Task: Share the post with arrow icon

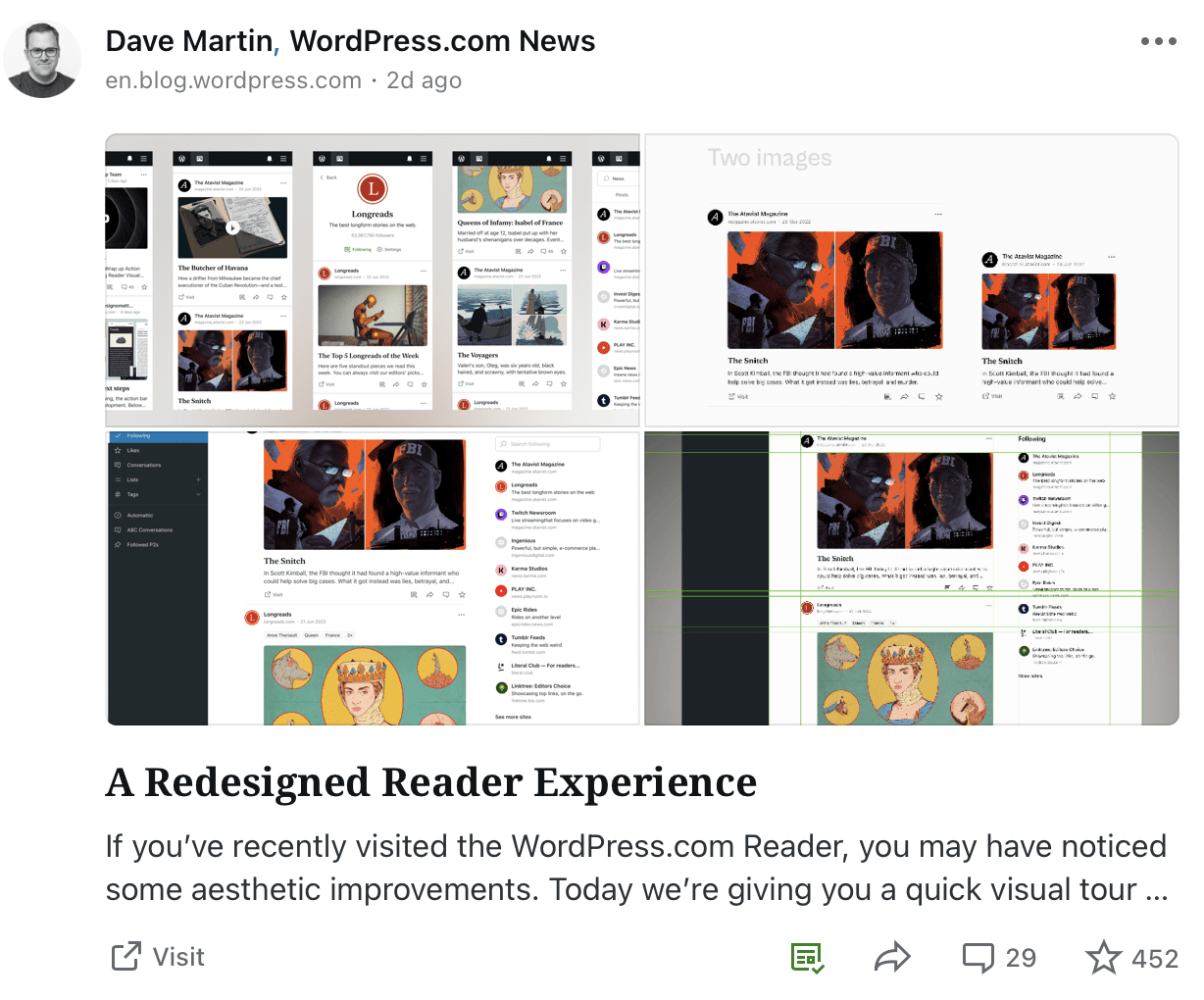Action: (x=892, y=957)
